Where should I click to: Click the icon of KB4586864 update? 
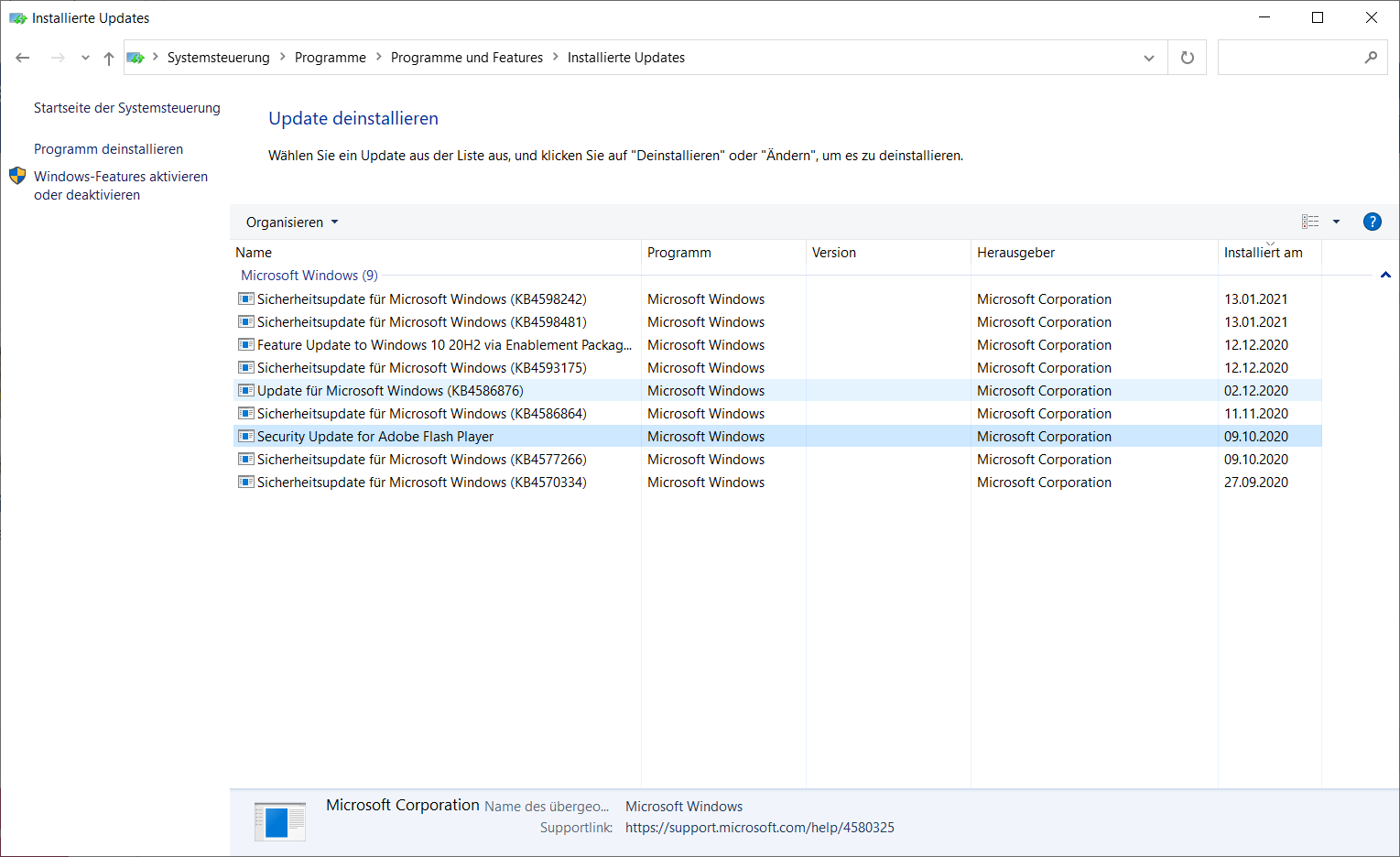point(245,413)
